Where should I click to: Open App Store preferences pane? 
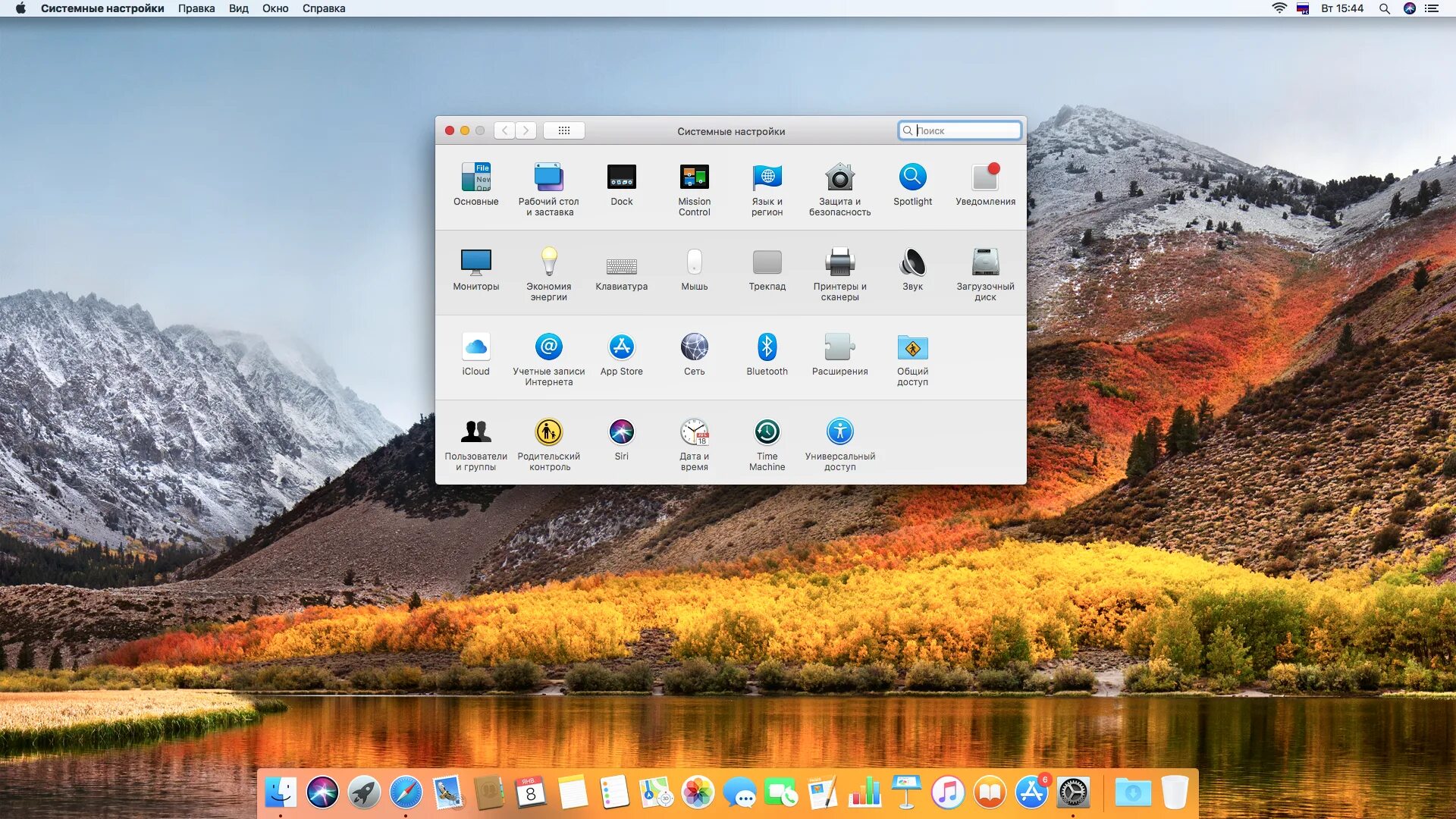[x=621, y=347]
